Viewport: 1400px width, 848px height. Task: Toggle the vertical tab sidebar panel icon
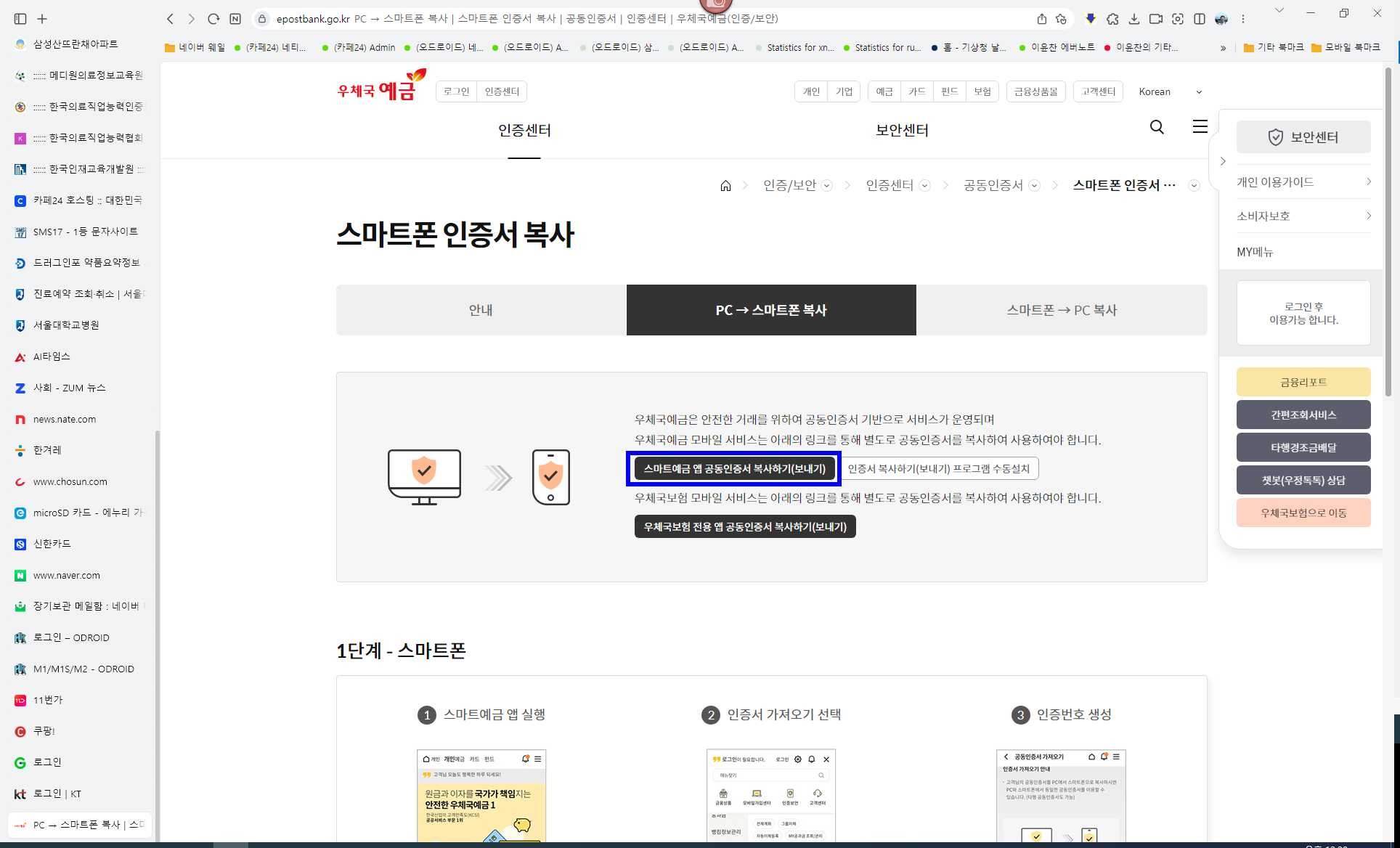pos(20,19)
